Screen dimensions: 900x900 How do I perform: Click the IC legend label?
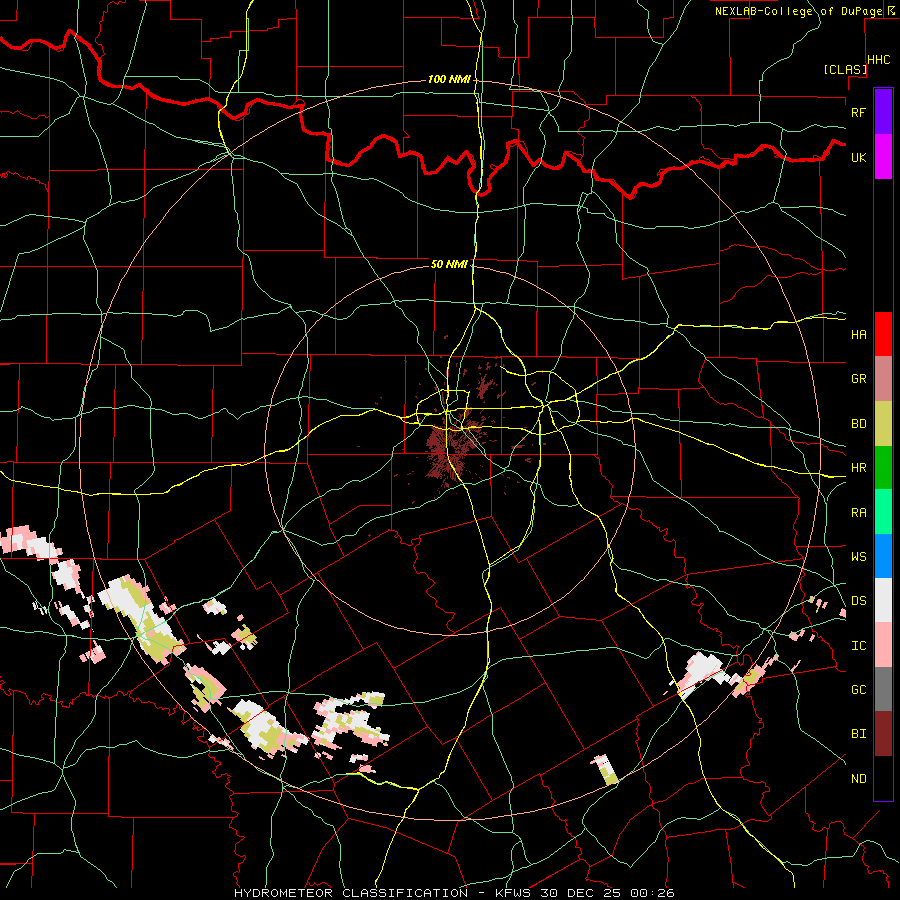859,646
